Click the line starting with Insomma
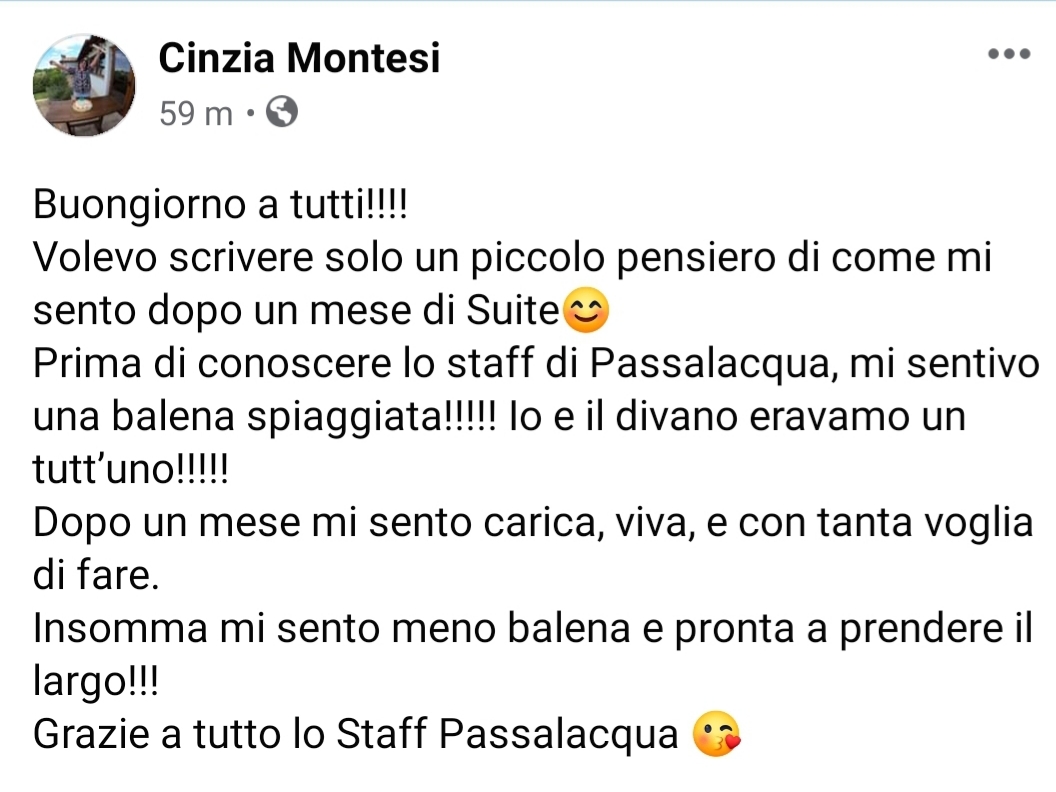This screenshot has height=792, width=1056. pyautogui.click(x=533, y=629)
